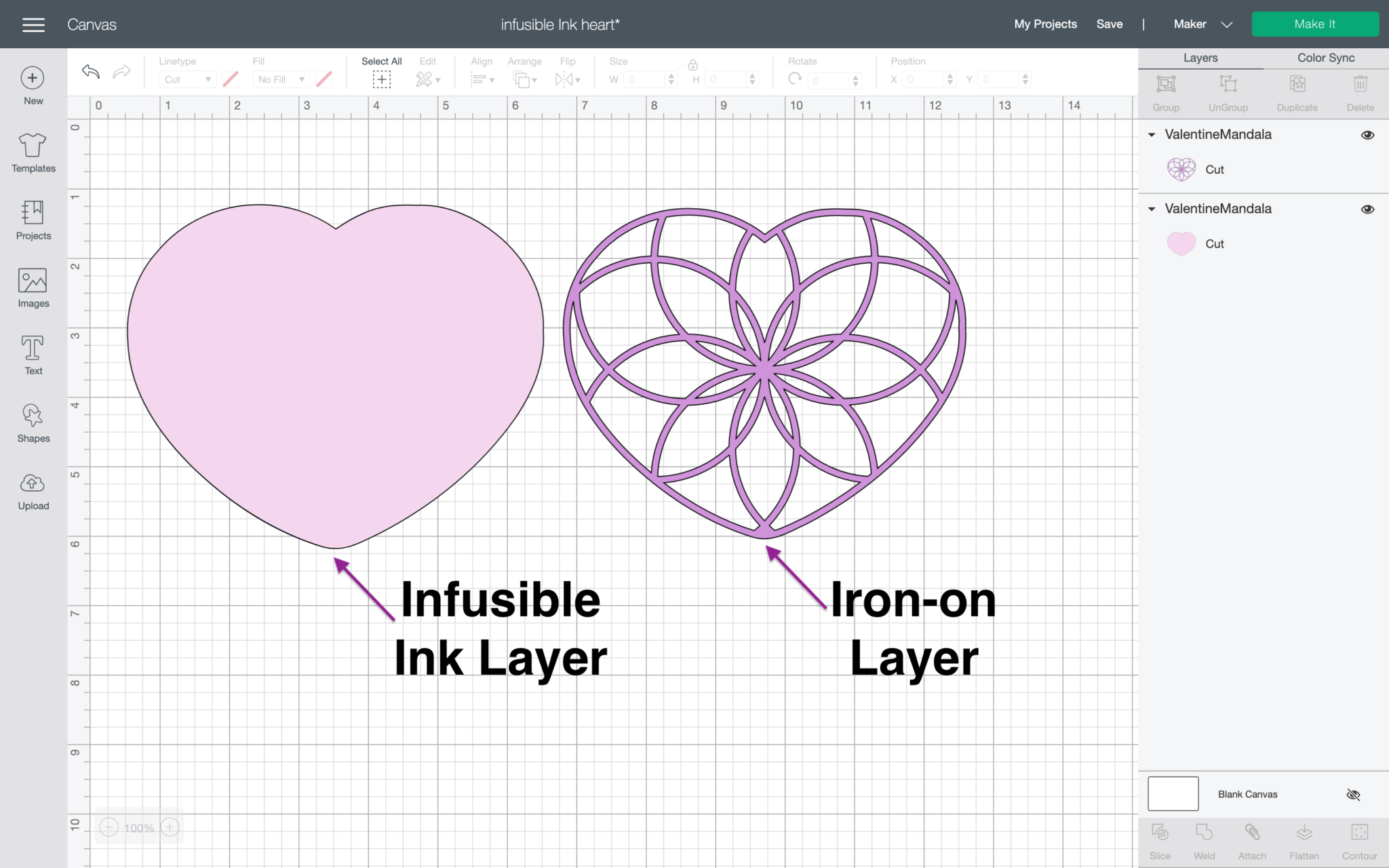The width and height of the screenshot is (1389, 868).
Task: Select the Attach tool
Action: [1252, 839]
